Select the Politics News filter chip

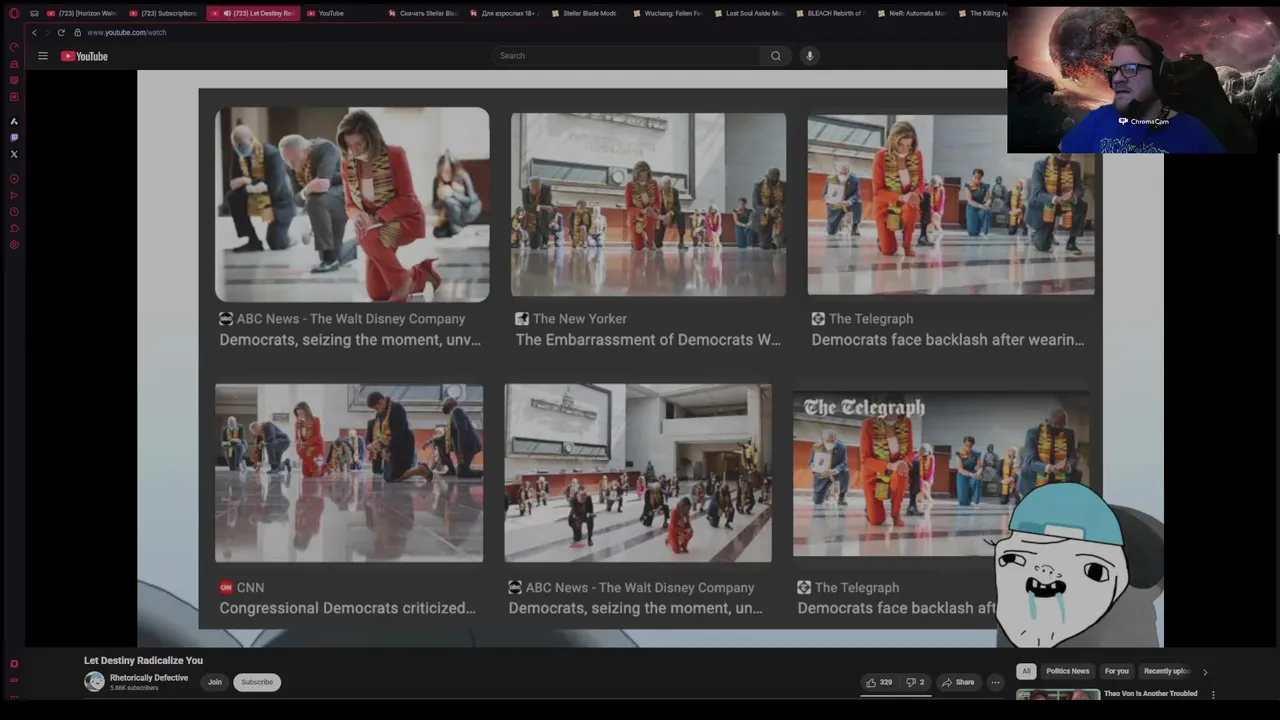(1068, 671)
